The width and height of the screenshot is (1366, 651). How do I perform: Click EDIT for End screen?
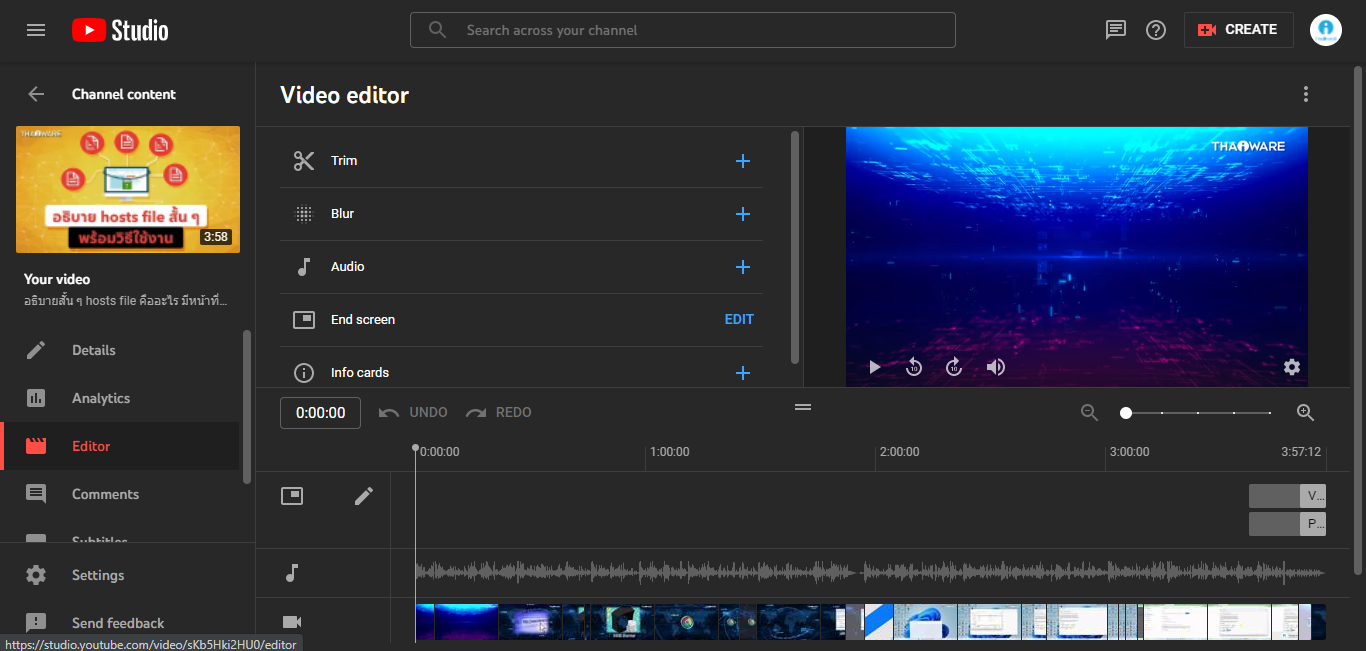click(x=739, y=320)
